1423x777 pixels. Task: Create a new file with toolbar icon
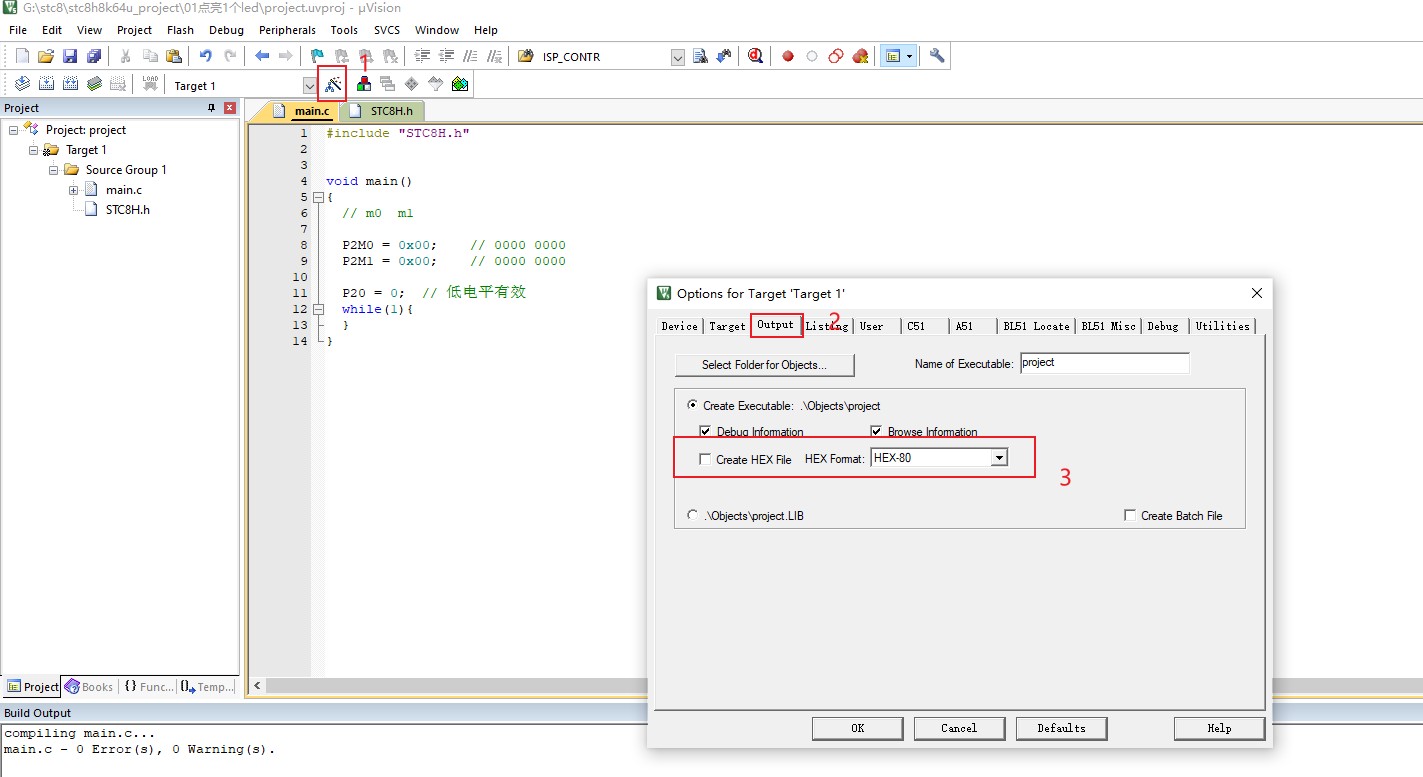pos(22,56)
